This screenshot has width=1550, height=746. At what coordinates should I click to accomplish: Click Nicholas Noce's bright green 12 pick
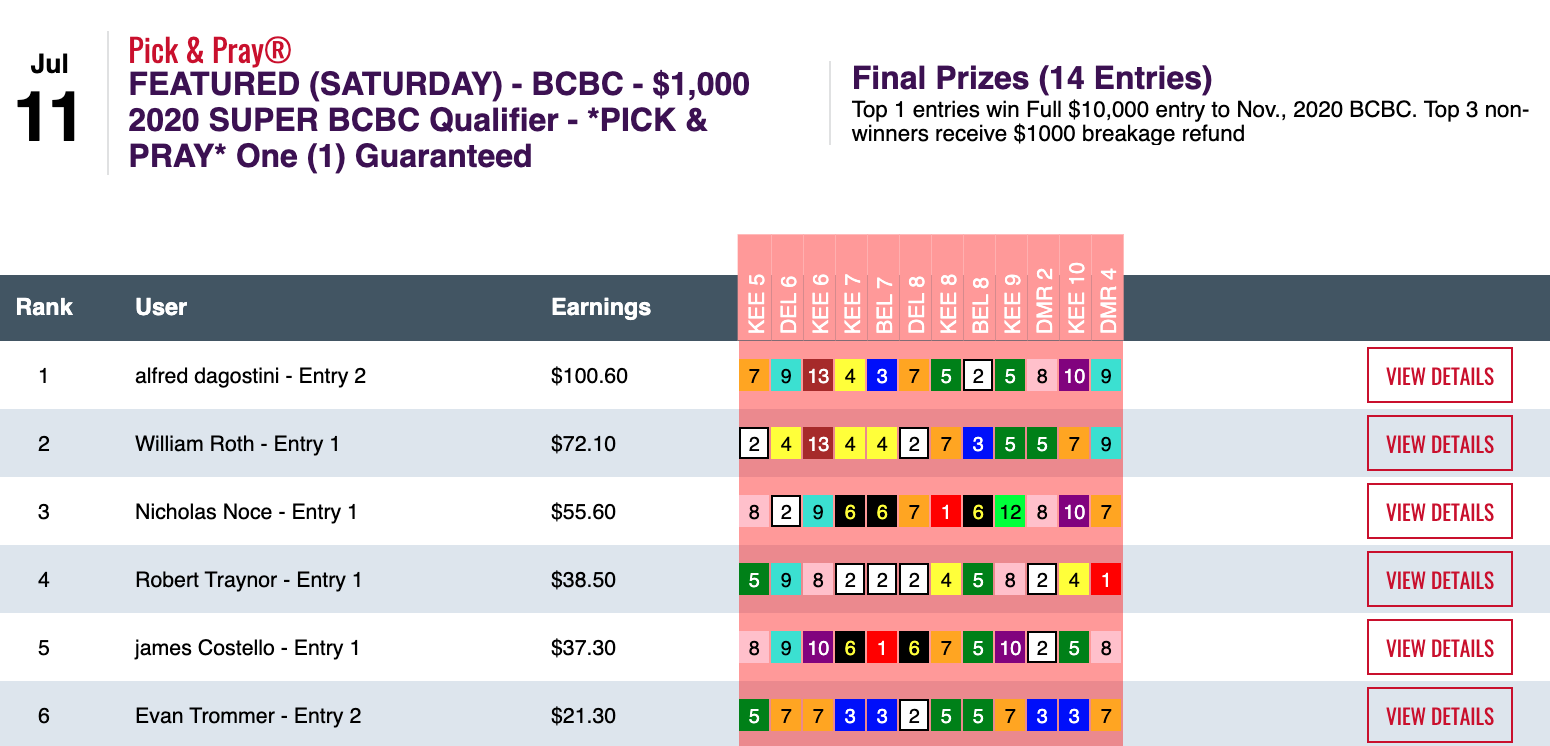click(1010, 512)
